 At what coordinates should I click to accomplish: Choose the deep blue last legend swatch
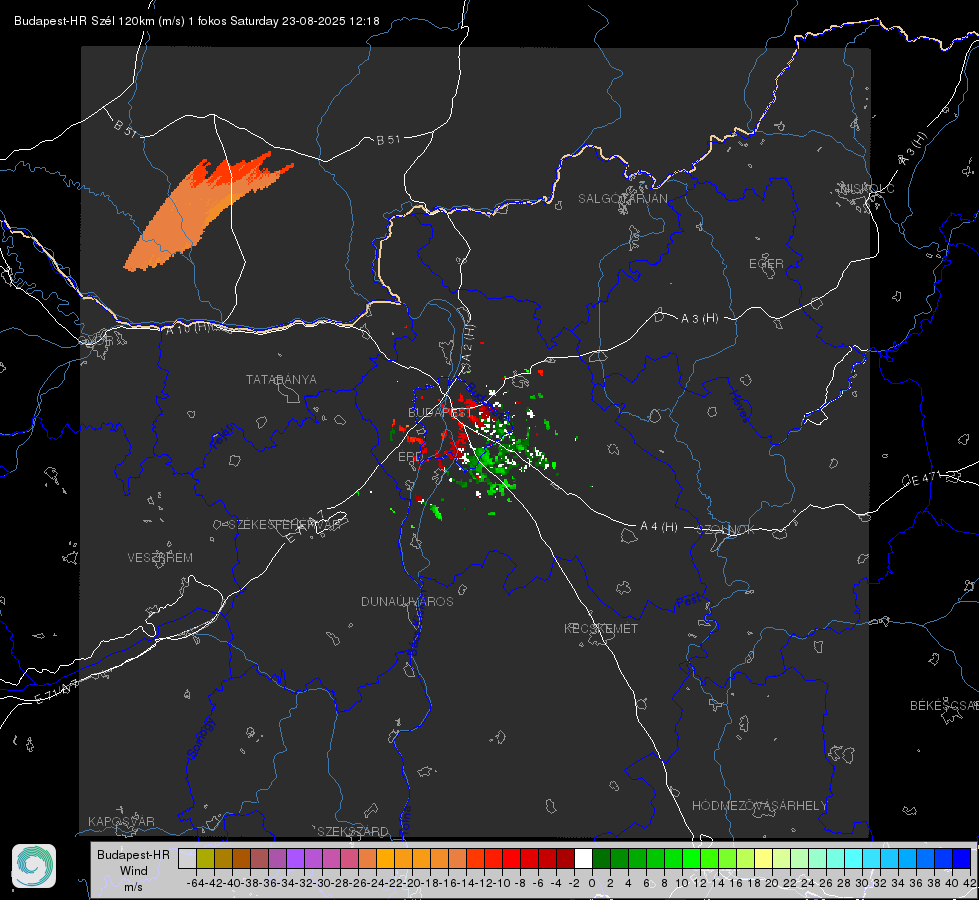[962, 858]
